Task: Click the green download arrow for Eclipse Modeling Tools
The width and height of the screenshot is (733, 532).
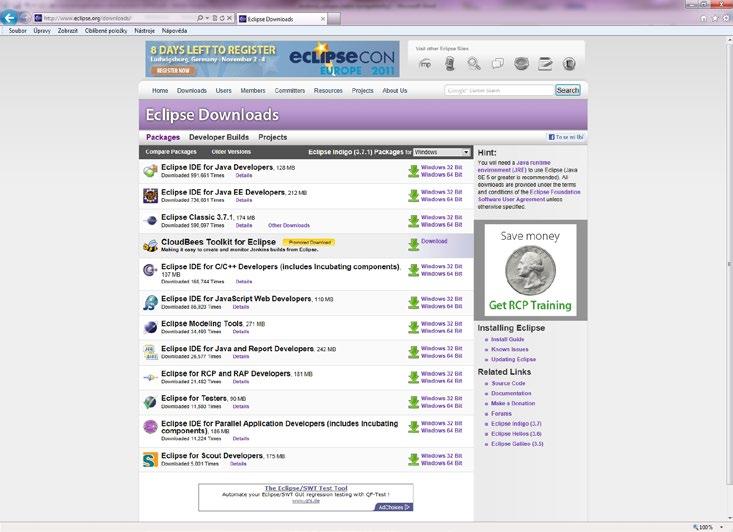Action: (x=413, y=327)
